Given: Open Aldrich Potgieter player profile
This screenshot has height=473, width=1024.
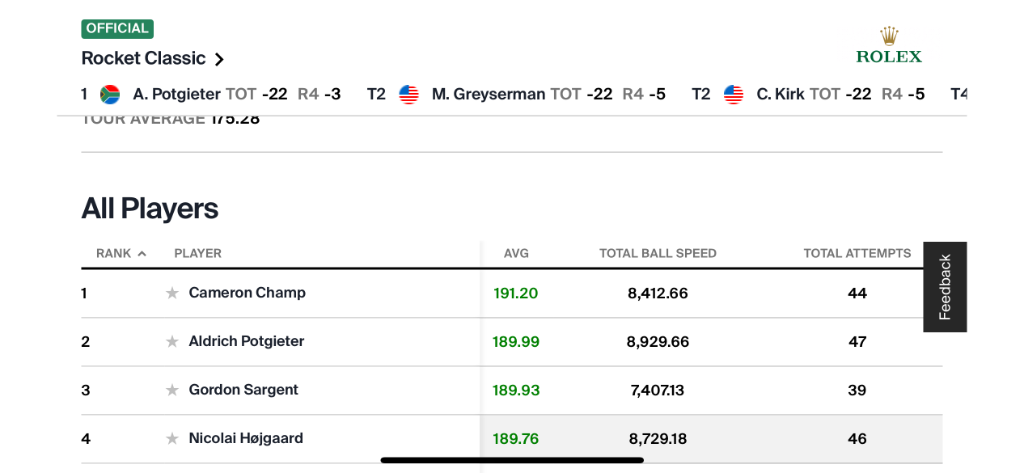Looking at the screenshot, I should [x=246, y=341].
